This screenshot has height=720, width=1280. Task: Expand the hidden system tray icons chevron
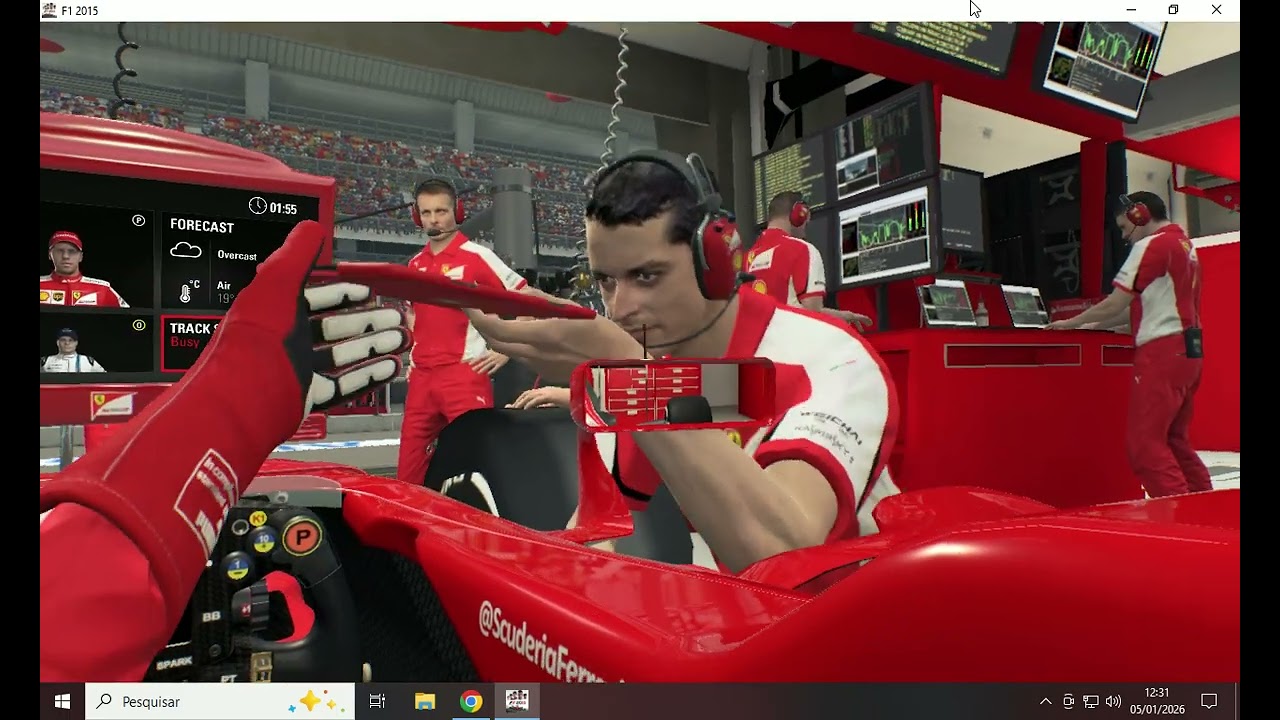pos(1046,702)
